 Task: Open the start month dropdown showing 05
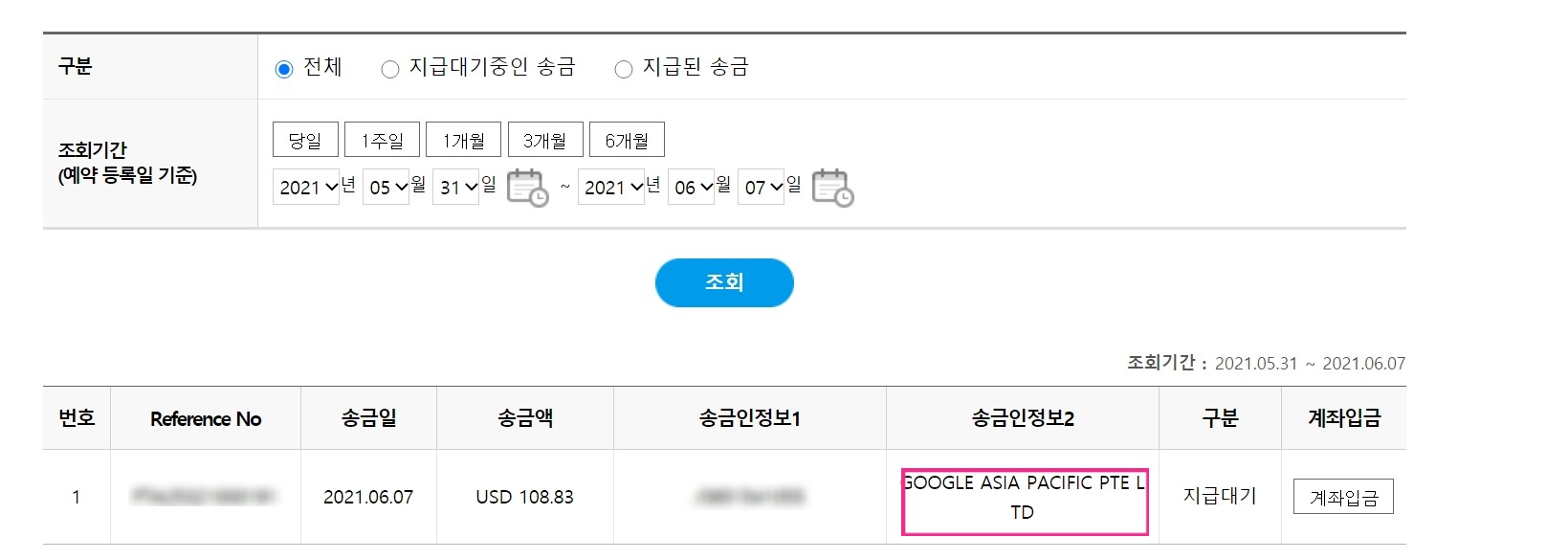click(385, 188)
